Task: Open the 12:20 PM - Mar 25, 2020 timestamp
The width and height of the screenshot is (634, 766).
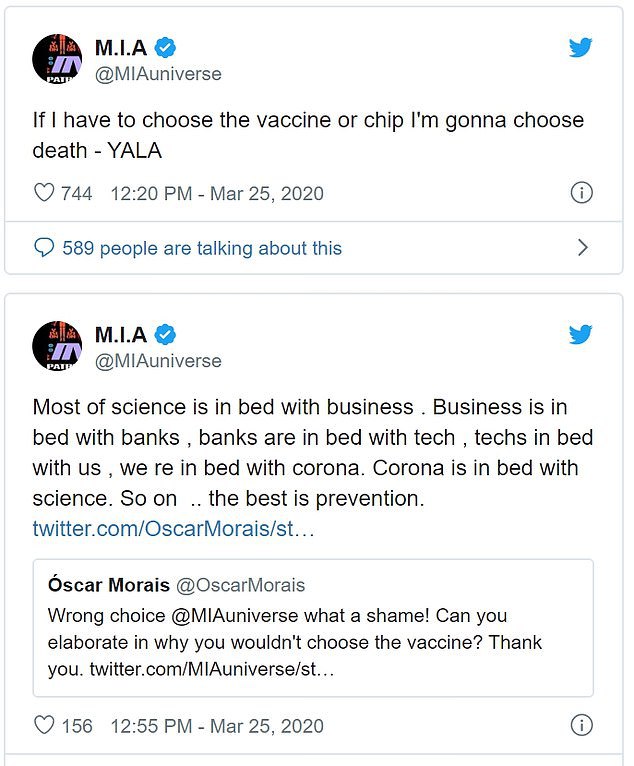Action: point(217,193)
